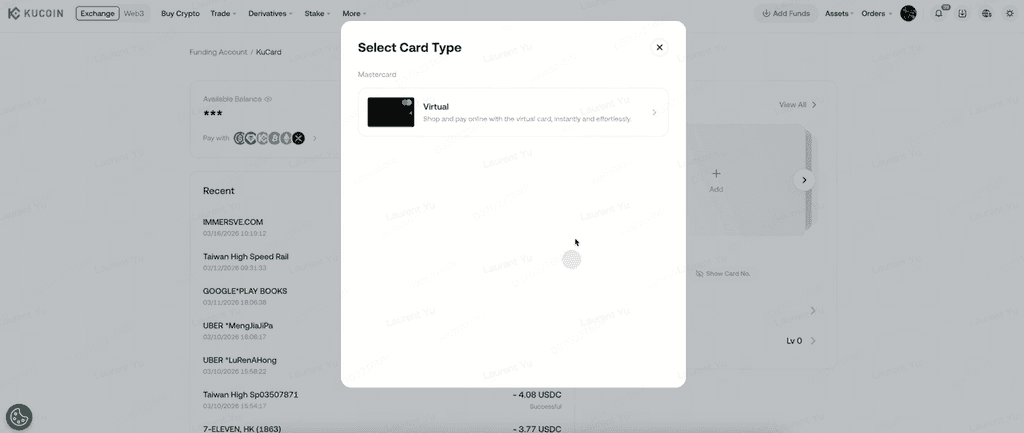Open the Assets dropdown
The width and height of the screenshot is (1024, 433).
pyautogui.click(x=839, y=13)
